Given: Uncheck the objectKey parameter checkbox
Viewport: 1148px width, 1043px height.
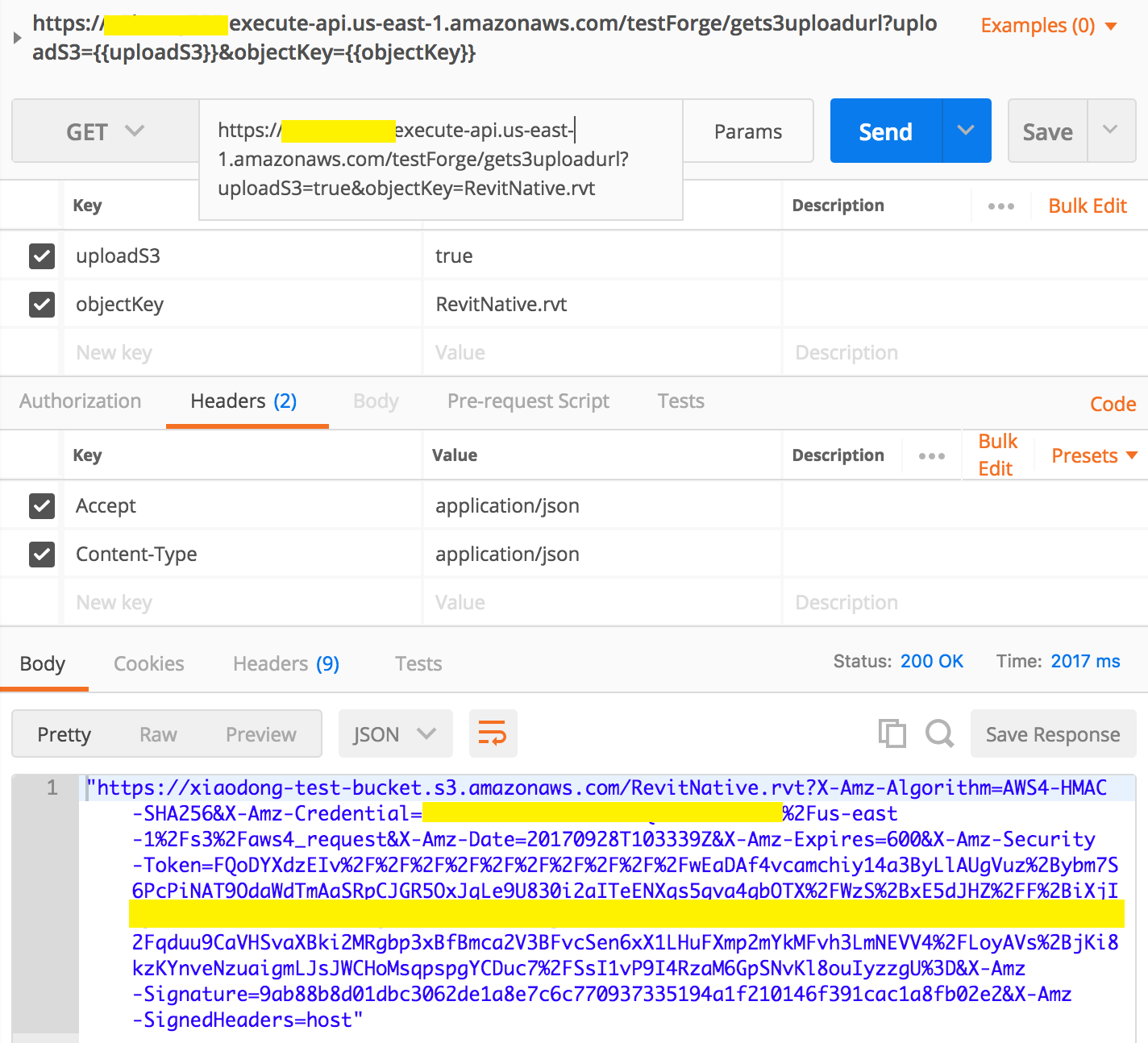Looking at the screenshot, I should [x=42, y=305].
